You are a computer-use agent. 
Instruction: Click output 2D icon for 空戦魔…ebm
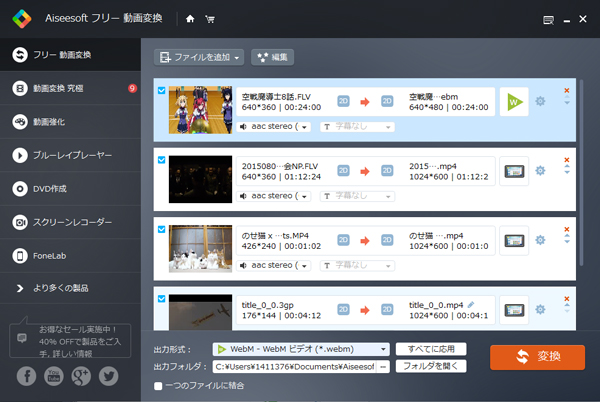387,101
